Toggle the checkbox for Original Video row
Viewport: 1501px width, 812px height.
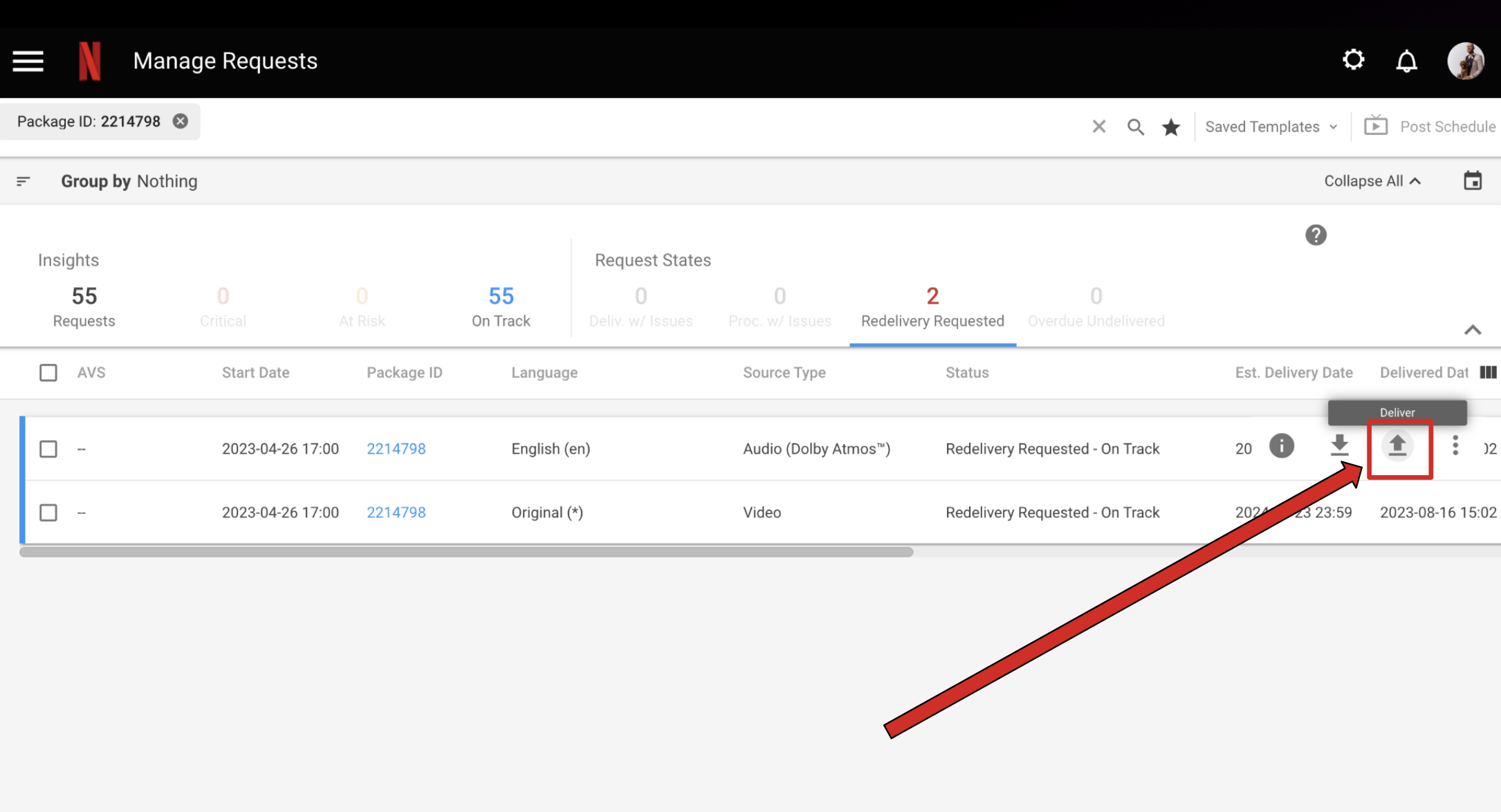pos(48,512)
